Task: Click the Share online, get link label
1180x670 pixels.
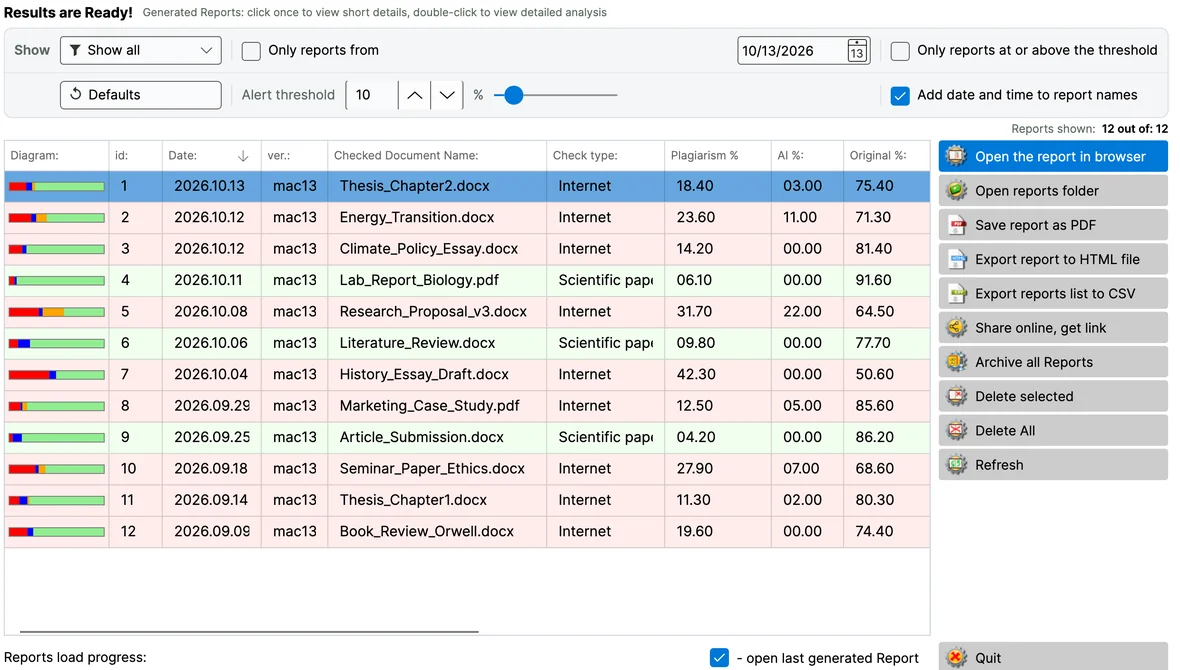Action: tap(1040, 327)
